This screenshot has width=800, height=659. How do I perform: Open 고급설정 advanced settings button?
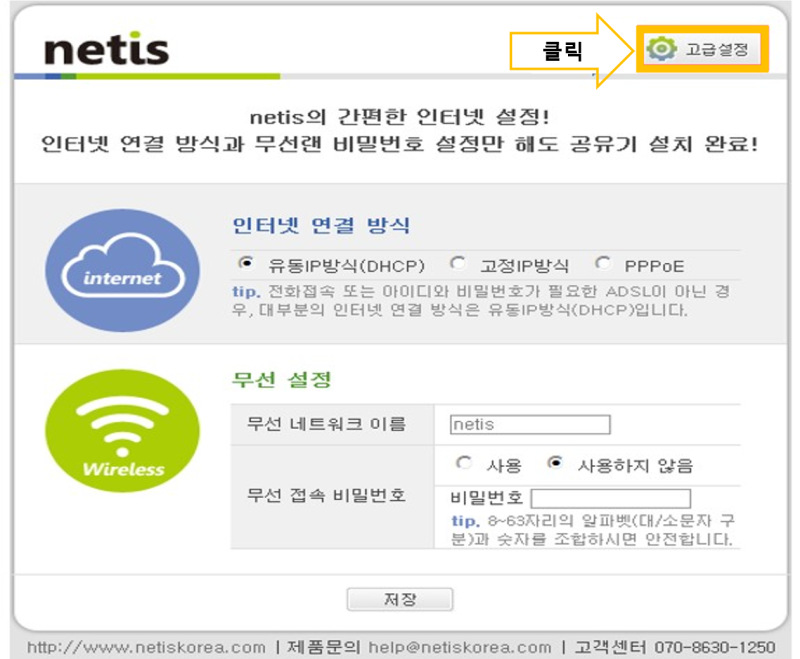702,49
